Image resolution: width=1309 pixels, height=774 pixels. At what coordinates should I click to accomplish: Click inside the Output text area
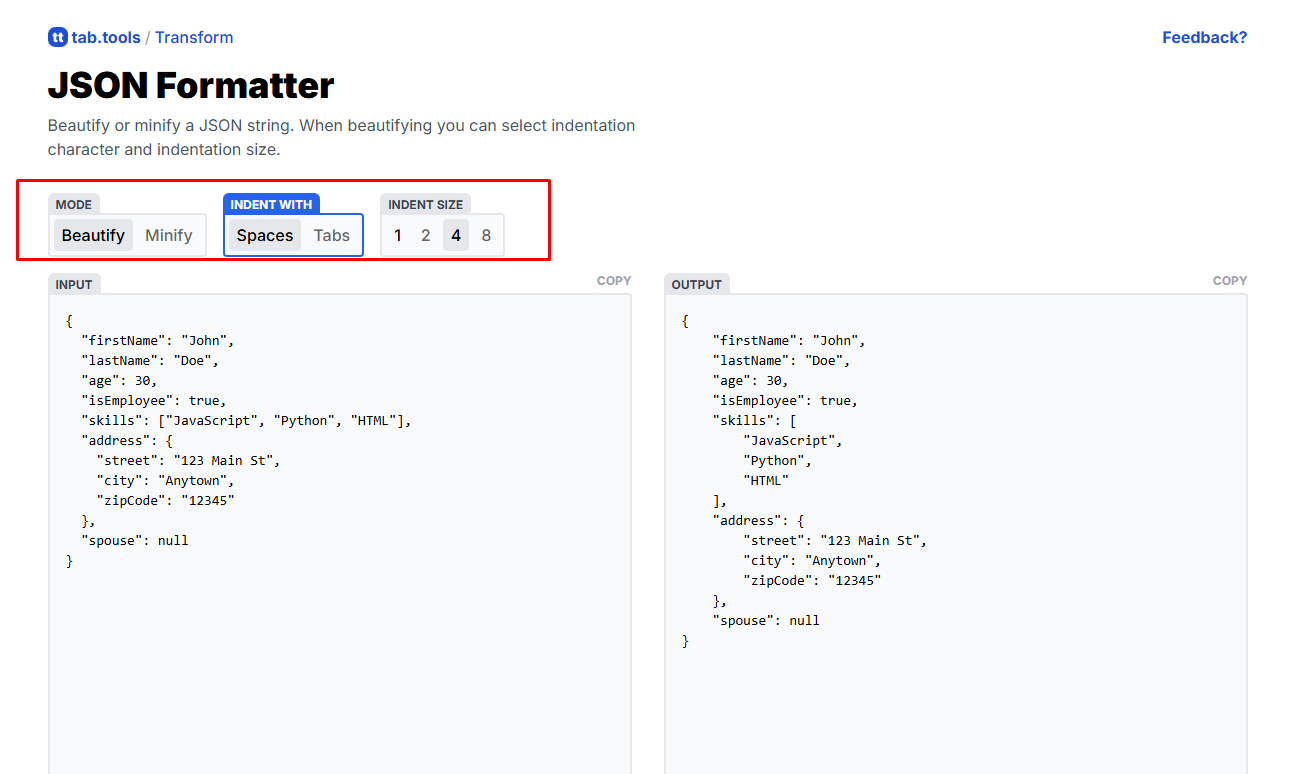click(955, 700)
